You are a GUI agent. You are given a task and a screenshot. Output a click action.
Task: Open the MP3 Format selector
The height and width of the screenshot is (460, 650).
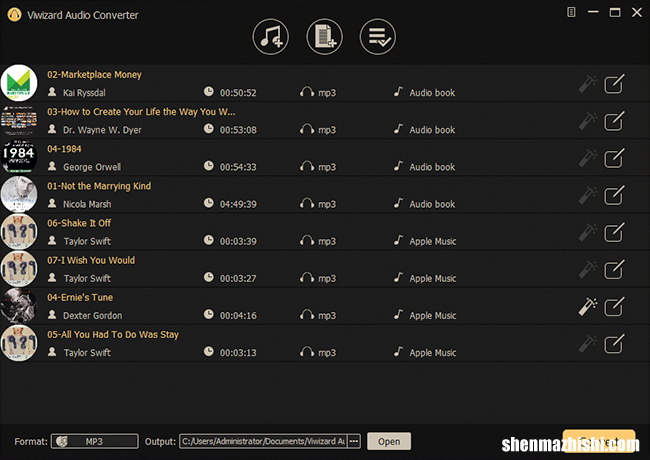click(x=95, y=441)
